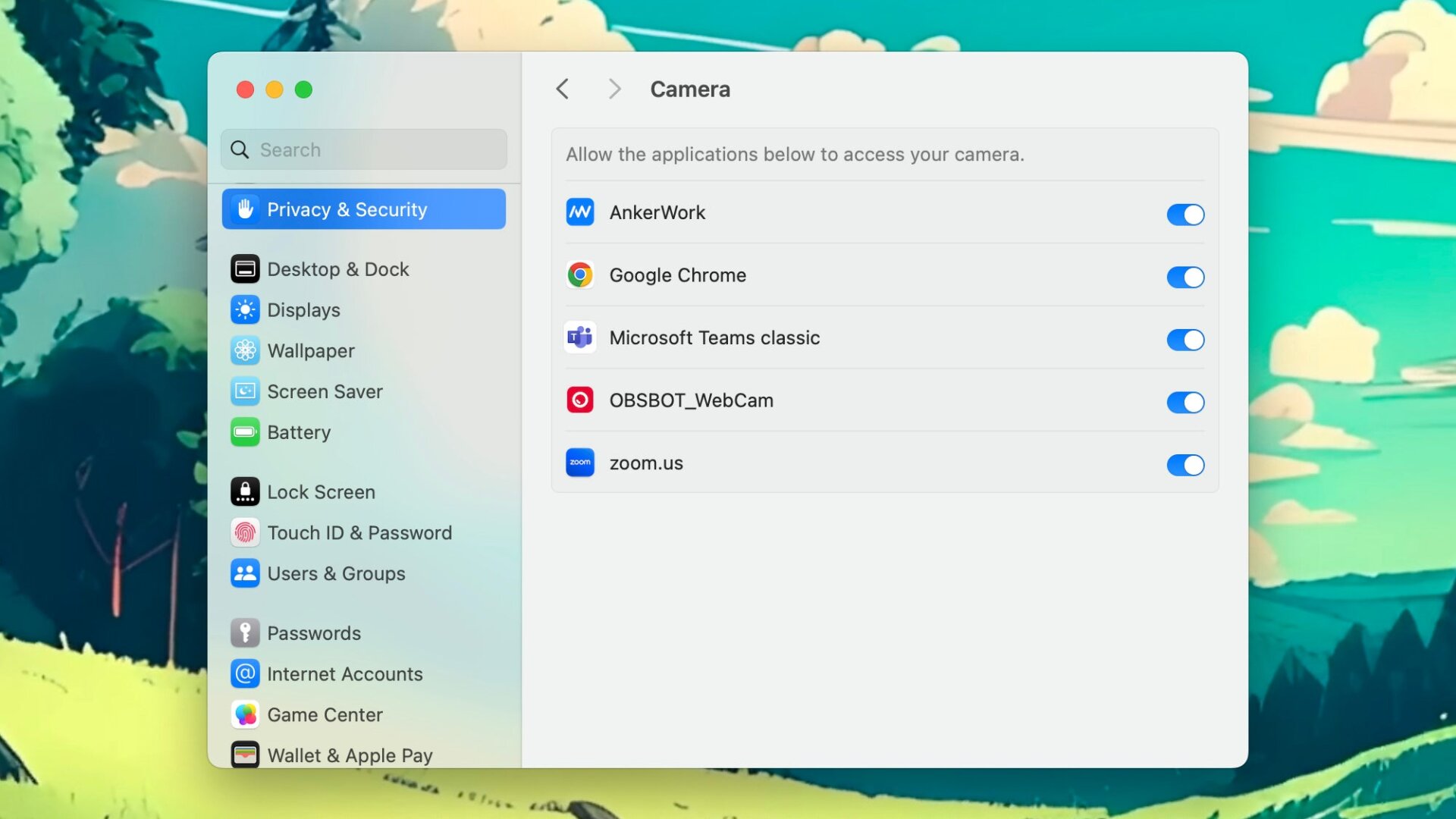Open Users & Groups settings
Viewport: 1456px width, 819px height.
(x=364, y=574)
